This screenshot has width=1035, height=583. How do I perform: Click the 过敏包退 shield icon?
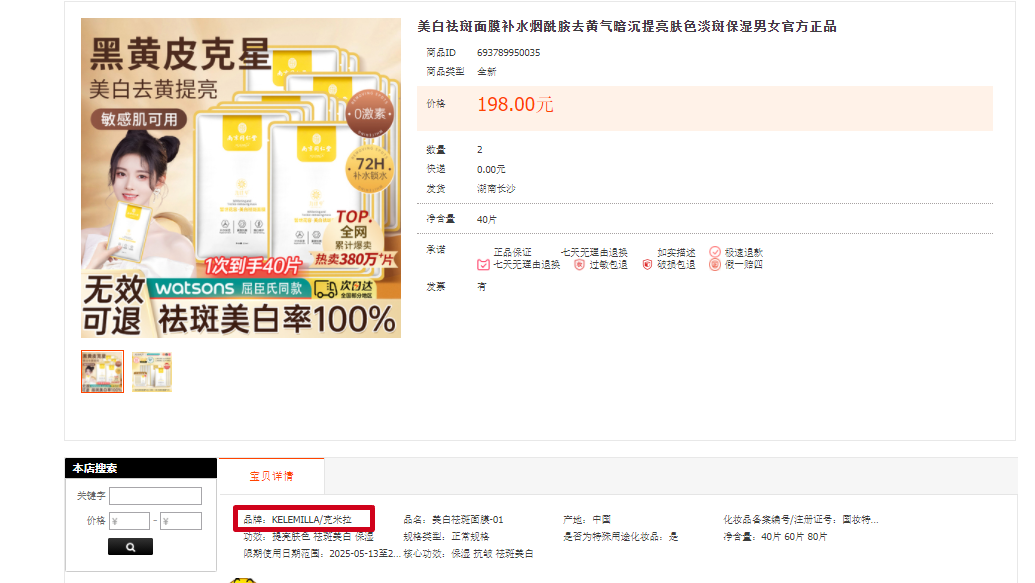pyautogui.click(x=579, y=265)
